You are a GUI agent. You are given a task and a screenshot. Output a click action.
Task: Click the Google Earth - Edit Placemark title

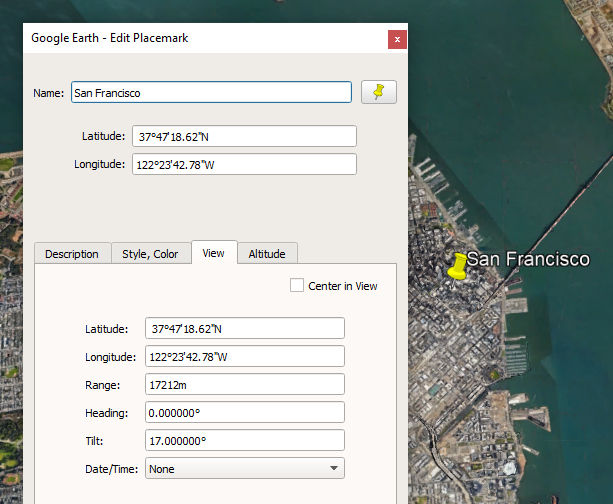pyautogui.click(x=110, y=38)
